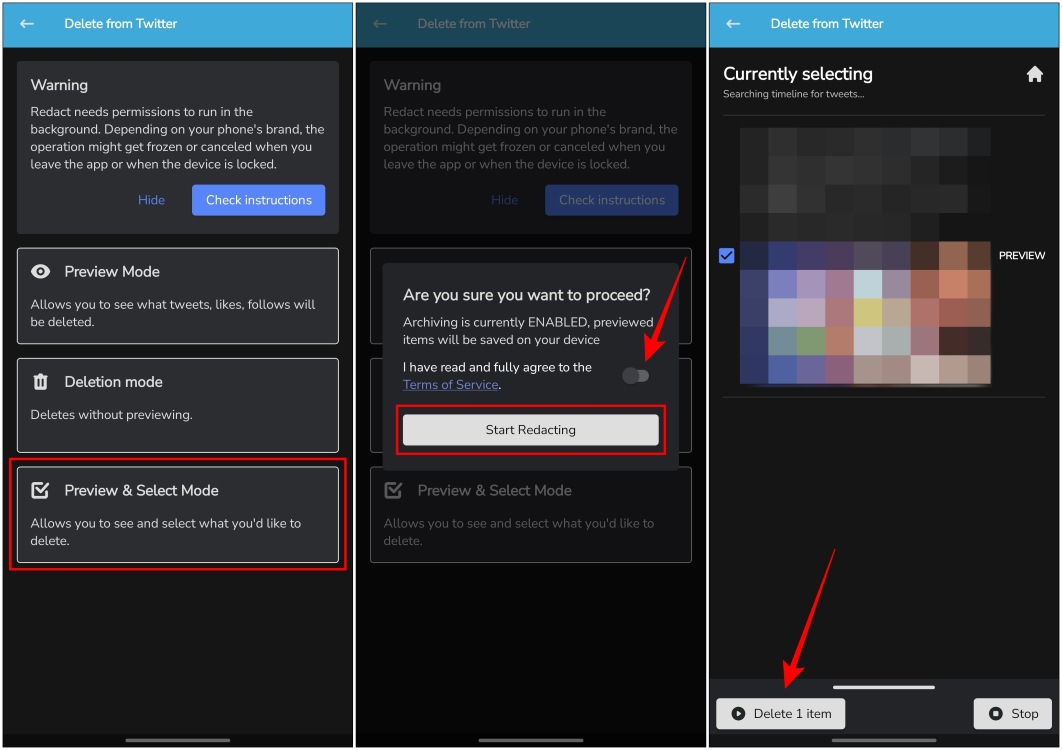1062x750 pixels.
Task: Click the trash icon beside Deletion mode
Action: point(41,381)
